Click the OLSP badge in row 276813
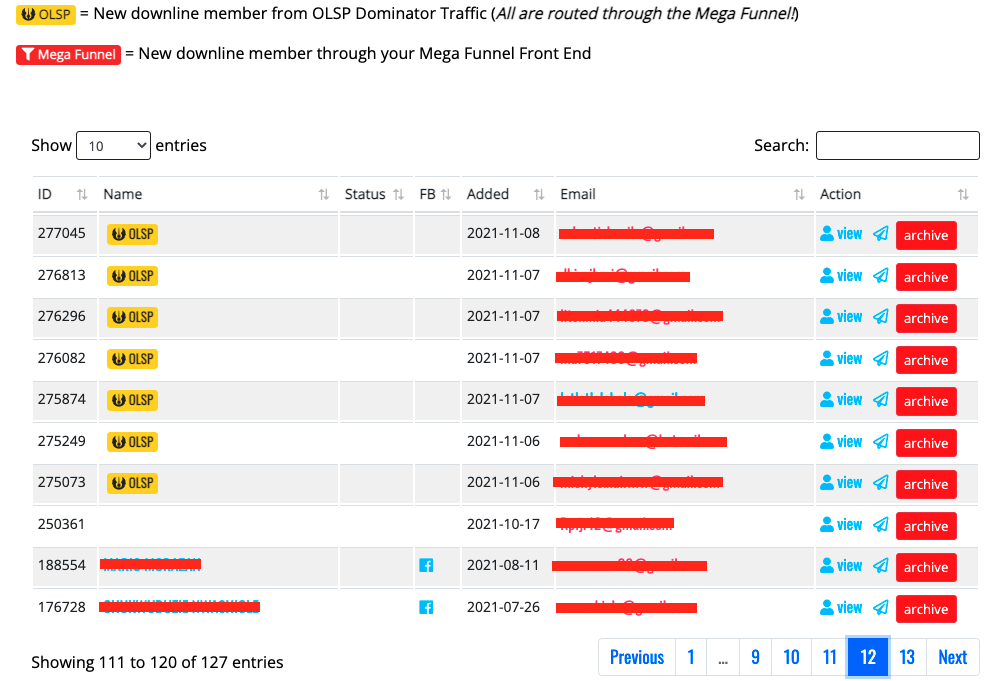The height and width of the screenshot is (681, 984). (132, 276)
